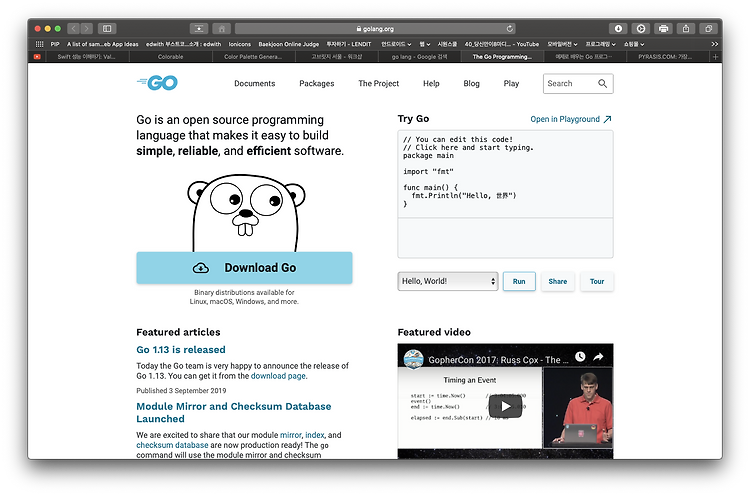
Task: Add a new tab with the plus icon
Action: pyautogui.click(x=716, y=57)
